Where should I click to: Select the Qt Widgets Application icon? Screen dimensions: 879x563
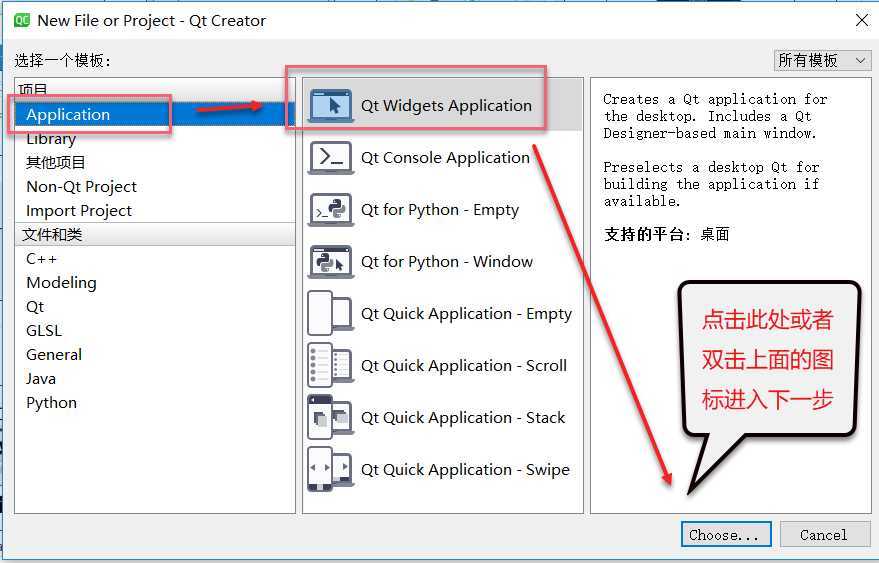click(x=331, y=105)
